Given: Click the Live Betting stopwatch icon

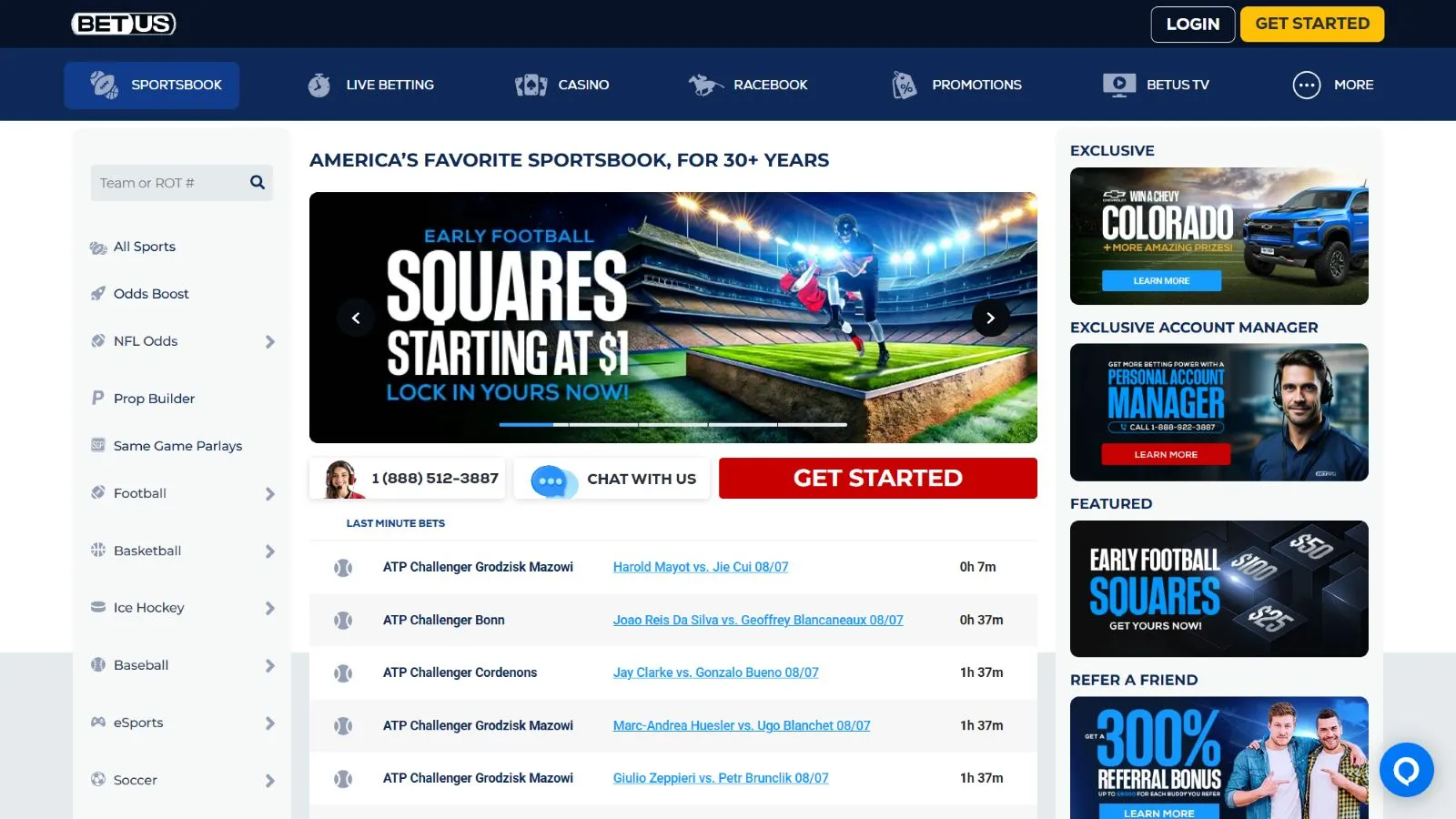Looking at the screenshot, I should pyautogui.click(x=319, y=85).
